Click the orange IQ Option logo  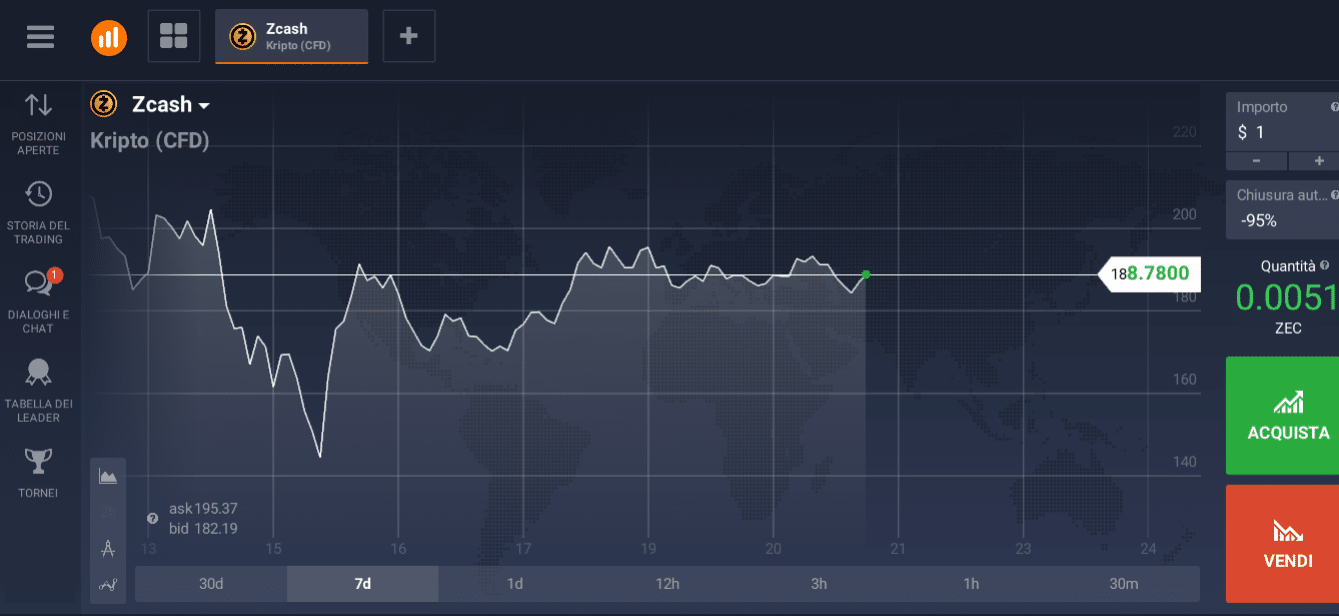[109, 37]
